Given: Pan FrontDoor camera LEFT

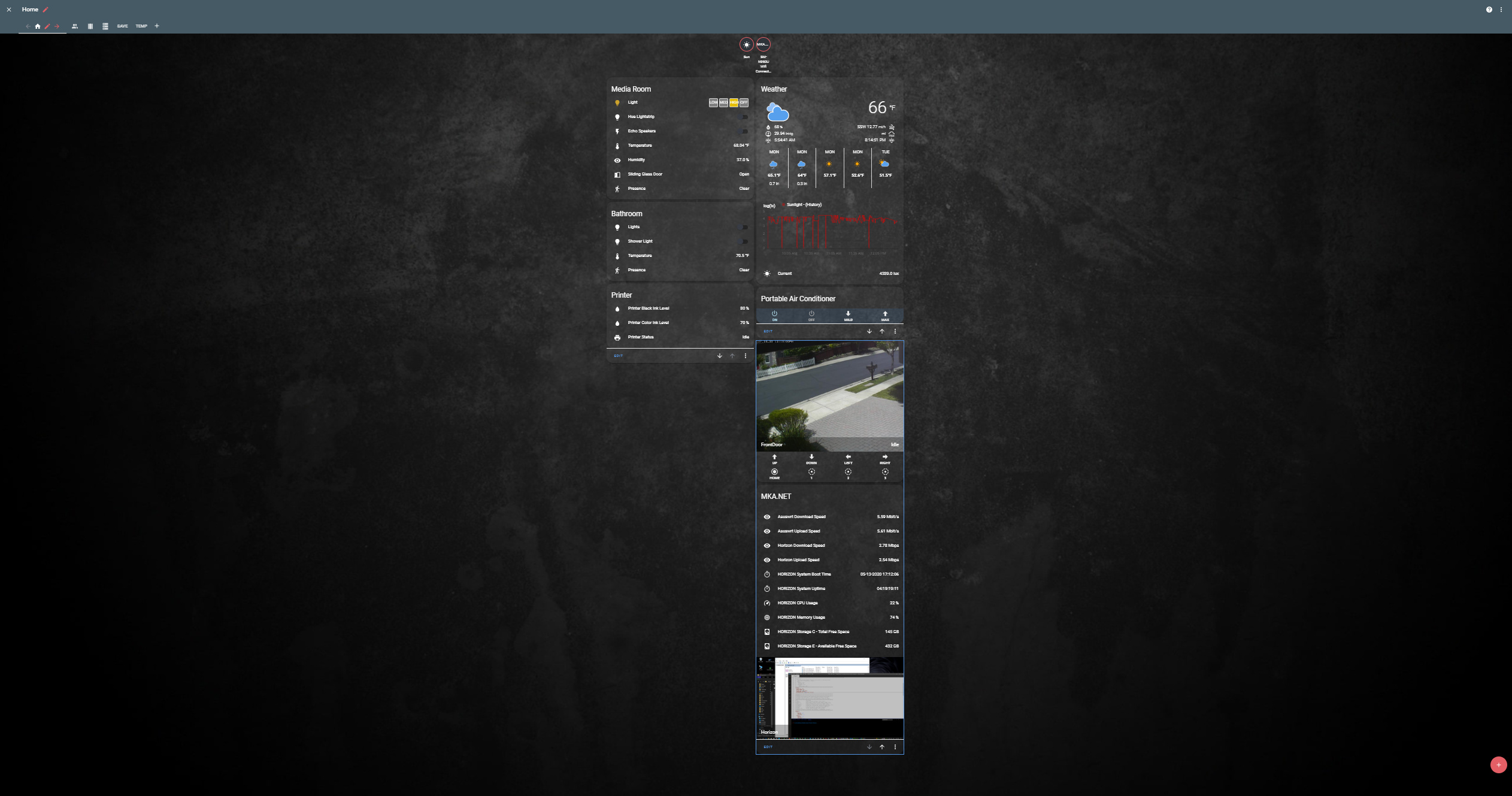Looking at the screenshot, I should click(848, 458).
